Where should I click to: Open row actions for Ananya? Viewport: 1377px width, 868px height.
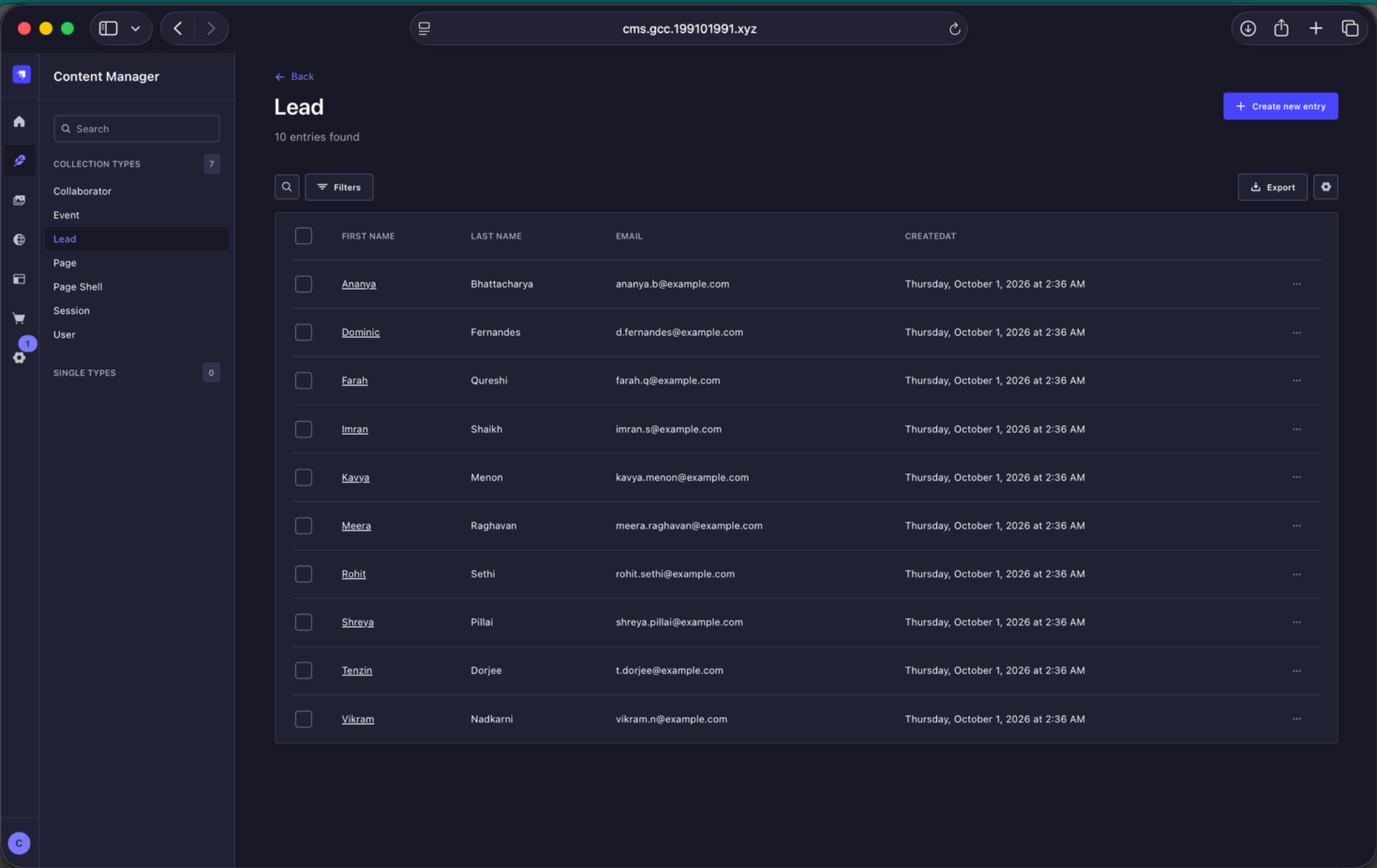click(x=1296, y=284)
